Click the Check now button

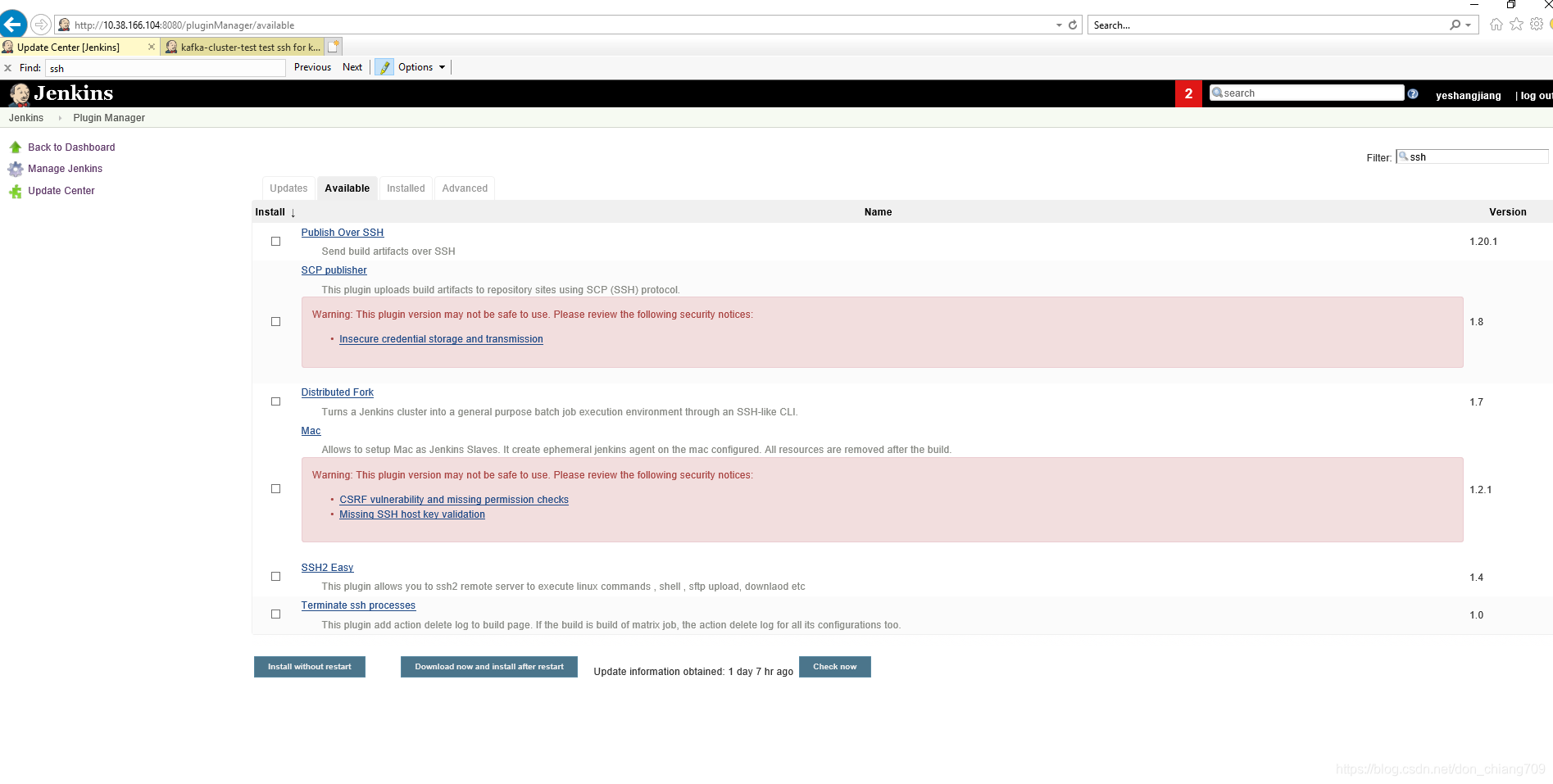tap(834, 667)
